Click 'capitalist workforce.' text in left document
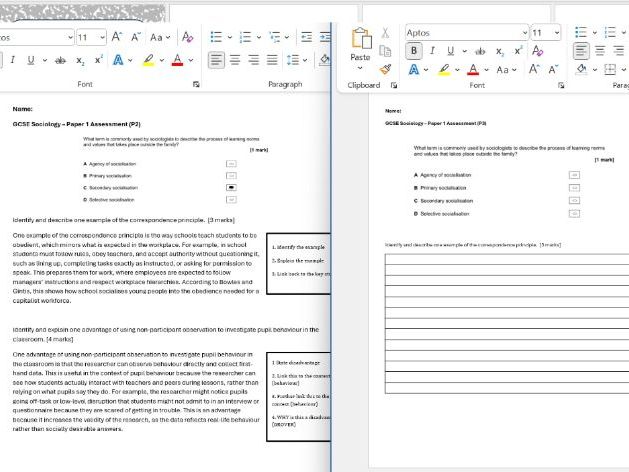This screenshot has width=629, height=472. (42, 301)
